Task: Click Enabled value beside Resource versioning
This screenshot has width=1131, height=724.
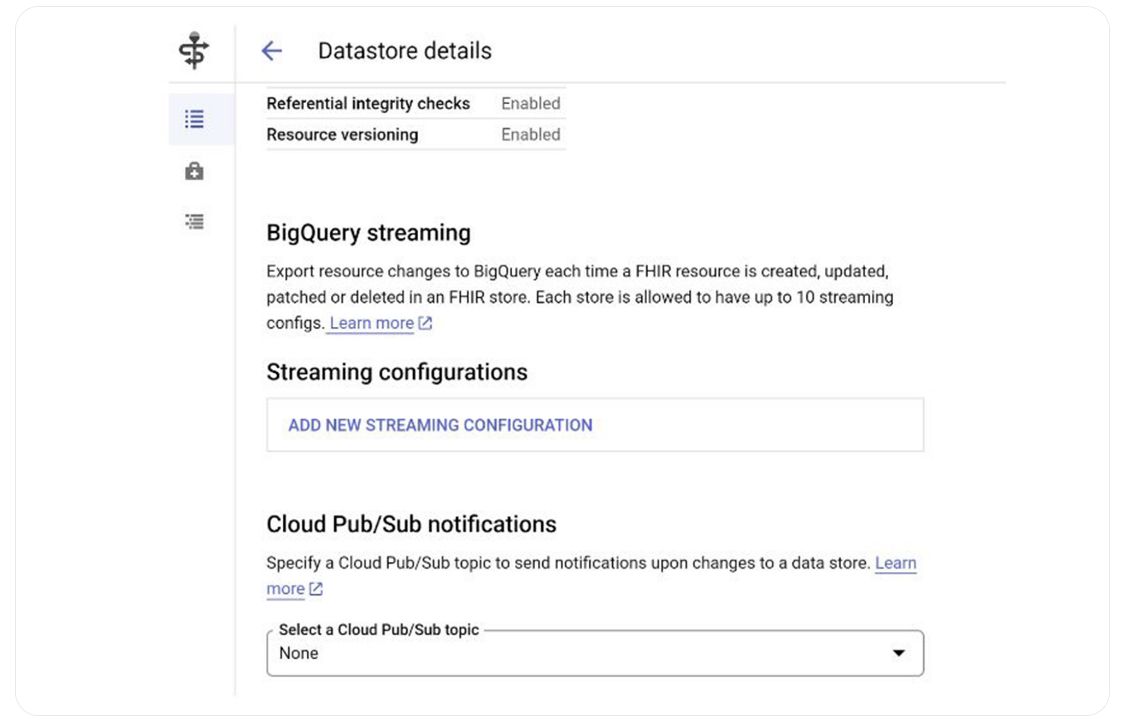Action: 530,134
